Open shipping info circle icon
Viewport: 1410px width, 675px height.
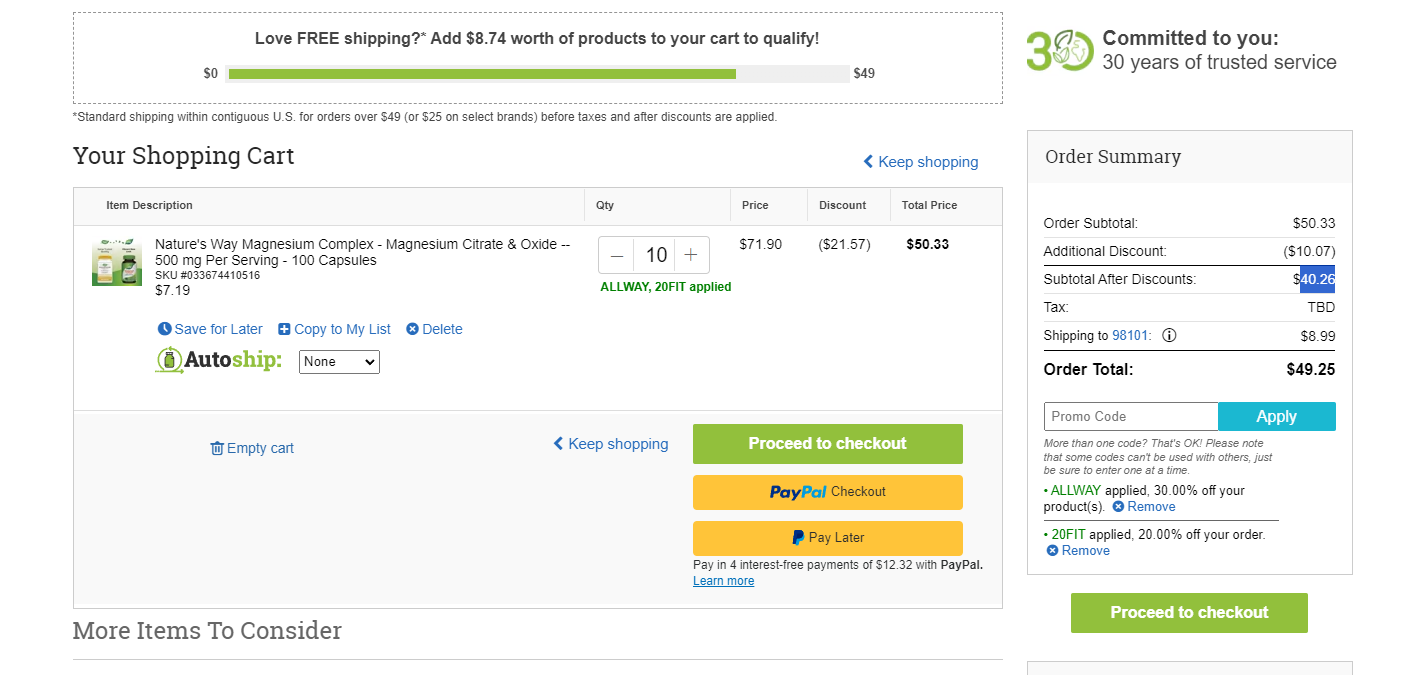[1169, 335]
